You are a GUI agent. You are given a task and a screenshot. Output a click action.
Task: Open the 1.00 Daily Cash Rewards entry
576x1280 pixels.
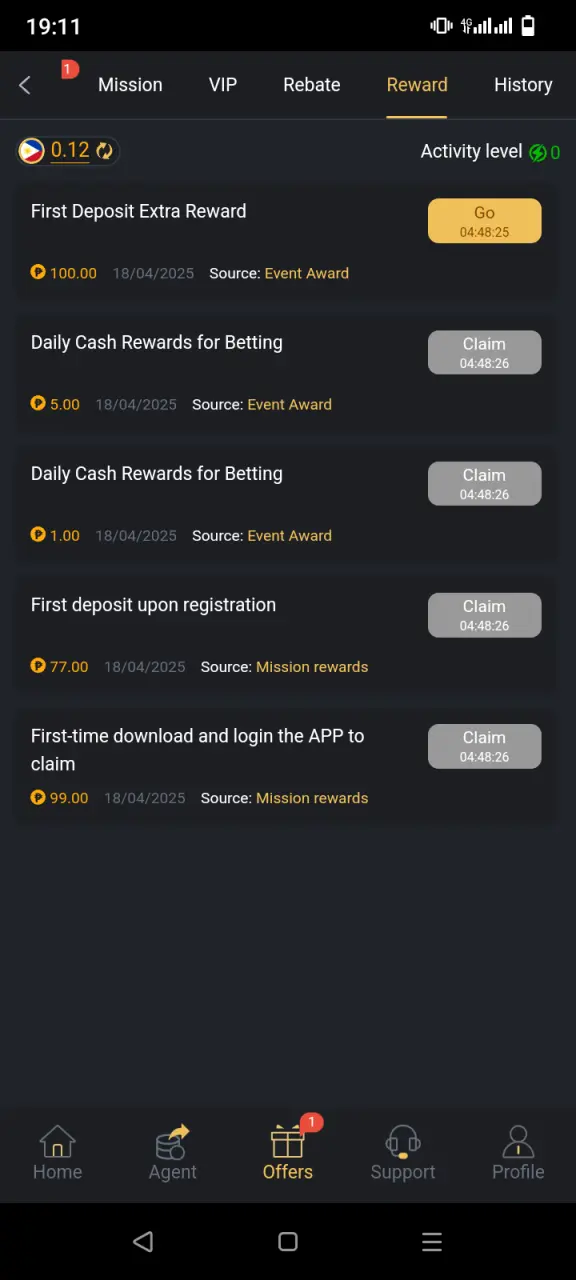click(x=286, y=504)
